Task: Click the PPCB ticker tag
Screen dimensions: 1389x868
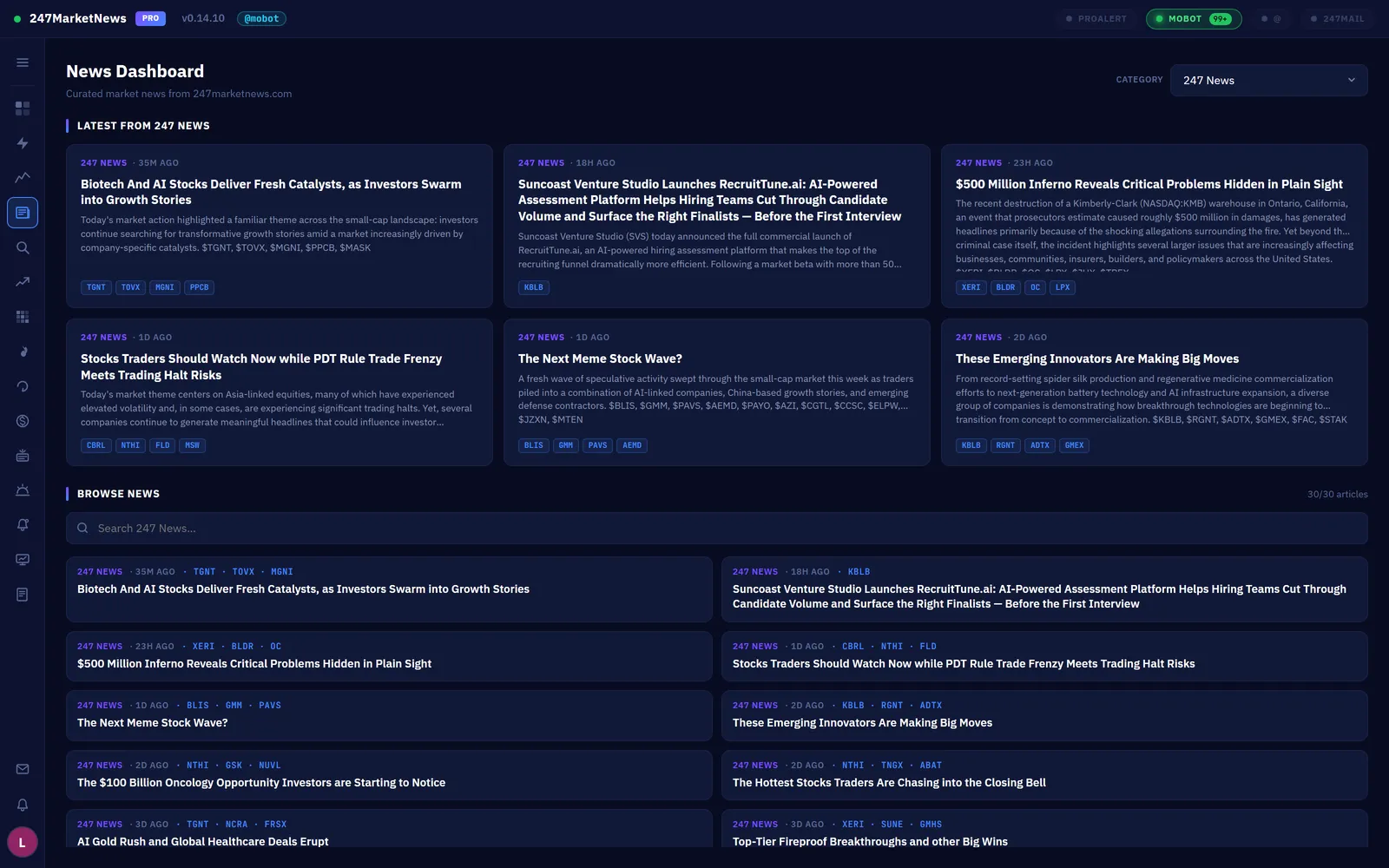Action: coord(200,287)
